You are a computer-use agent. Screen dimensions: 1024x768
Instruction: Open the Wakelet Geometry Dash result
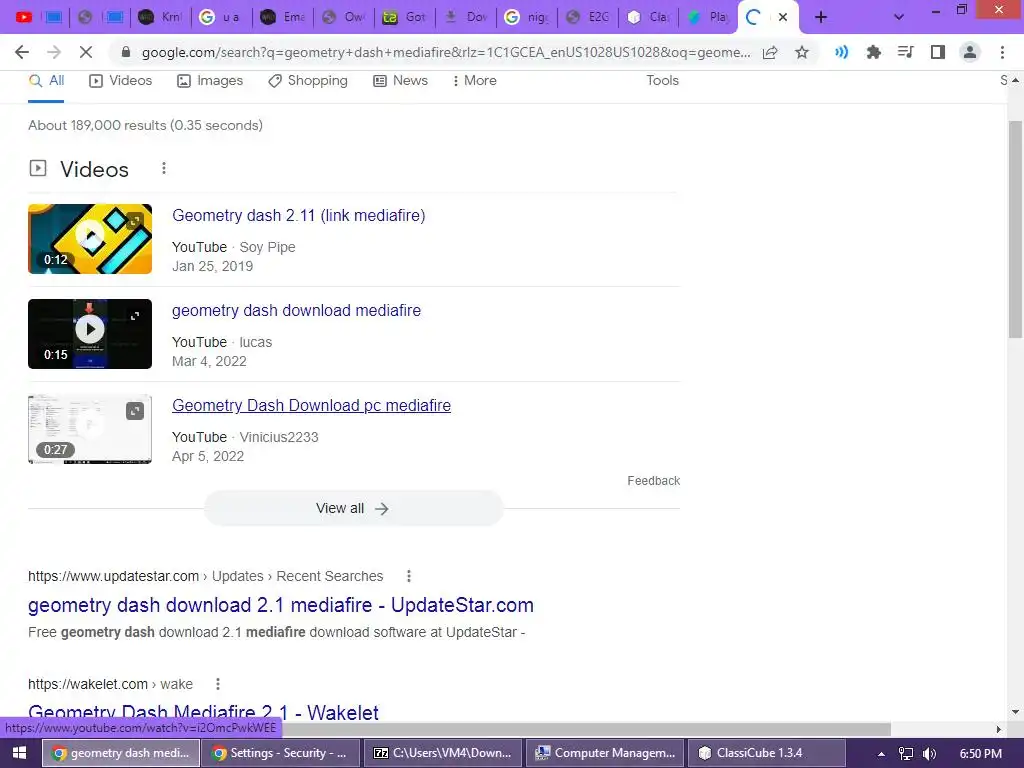point(203,712)
